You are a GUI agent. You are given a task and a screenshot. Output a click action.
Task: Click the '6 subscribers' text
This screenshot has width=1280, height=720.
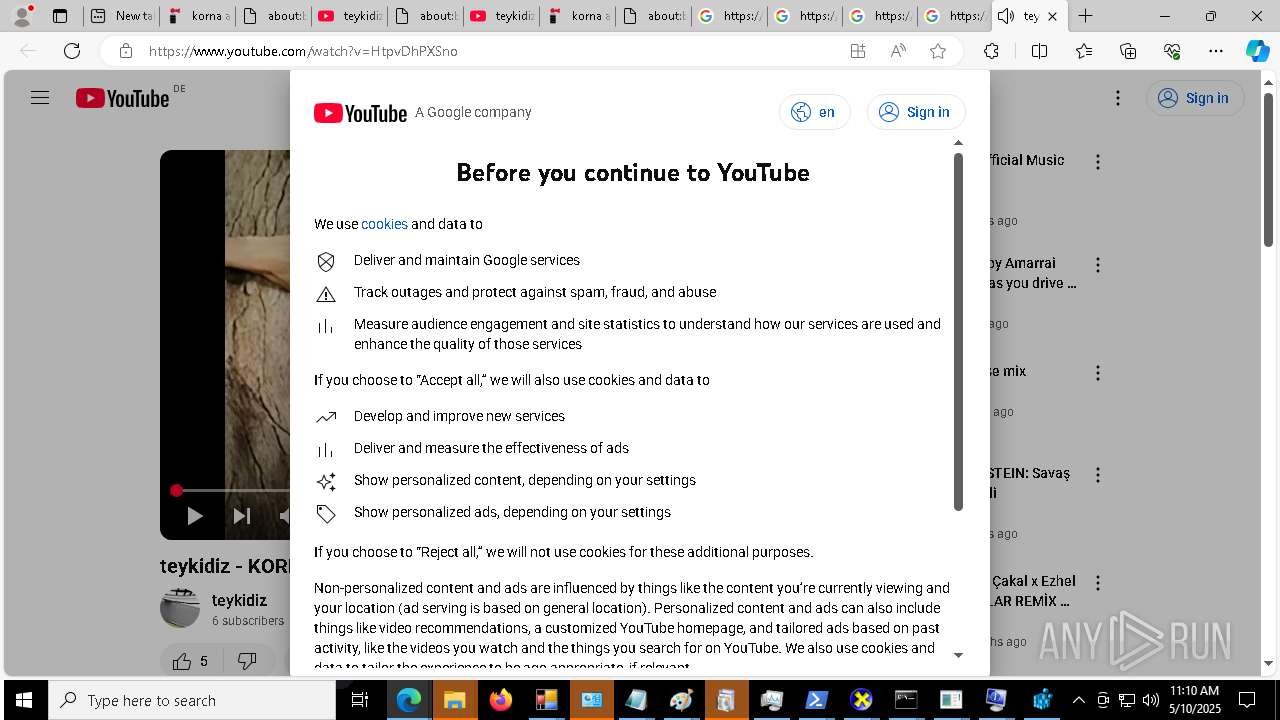(x=248, y=620)
